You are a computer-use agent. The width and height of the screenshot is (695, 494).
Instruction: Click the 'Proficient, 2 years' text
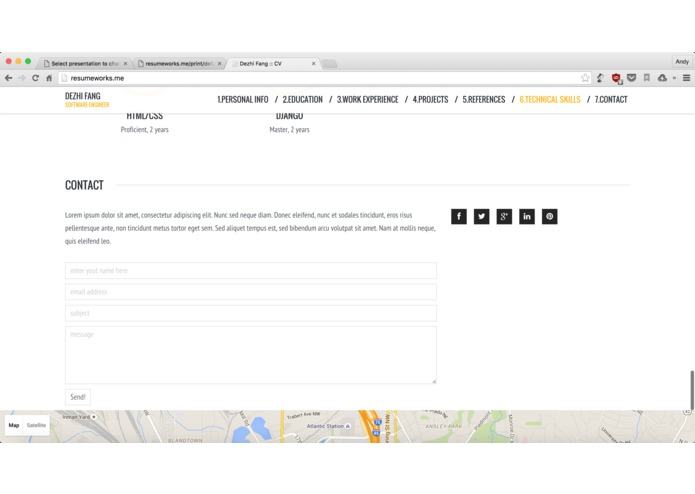144,130
